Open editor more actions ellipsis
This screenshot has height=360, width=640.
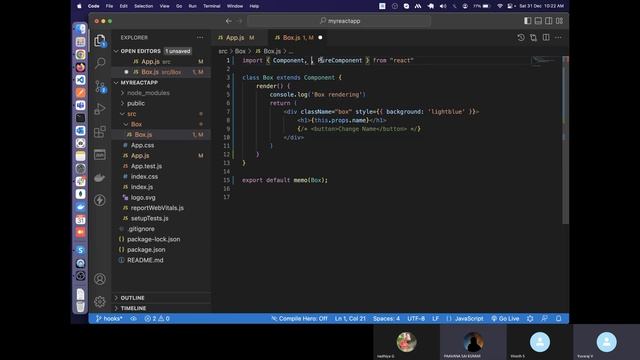(x=558, y=38)
